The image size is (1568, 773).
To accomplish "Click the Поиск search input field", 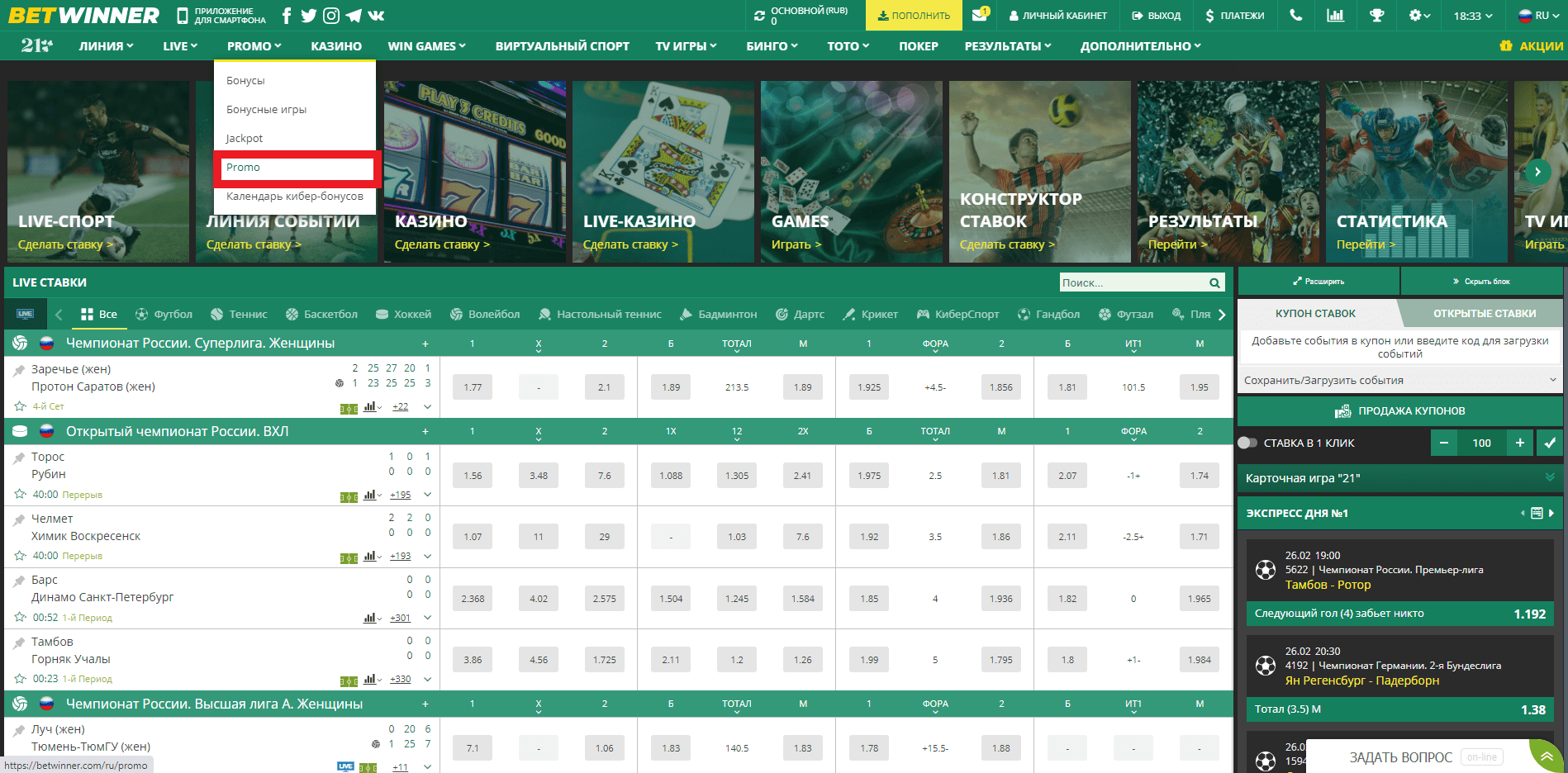I will click(x=1132, y=283).
